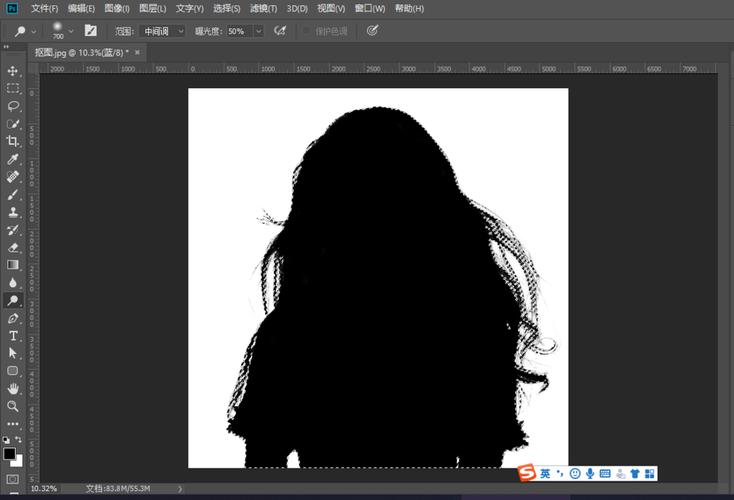Image resolution: width=734 pixels, height=500 pixels.
Task: Open the 图像(I) menu
Action: click(x=117, y=8)
